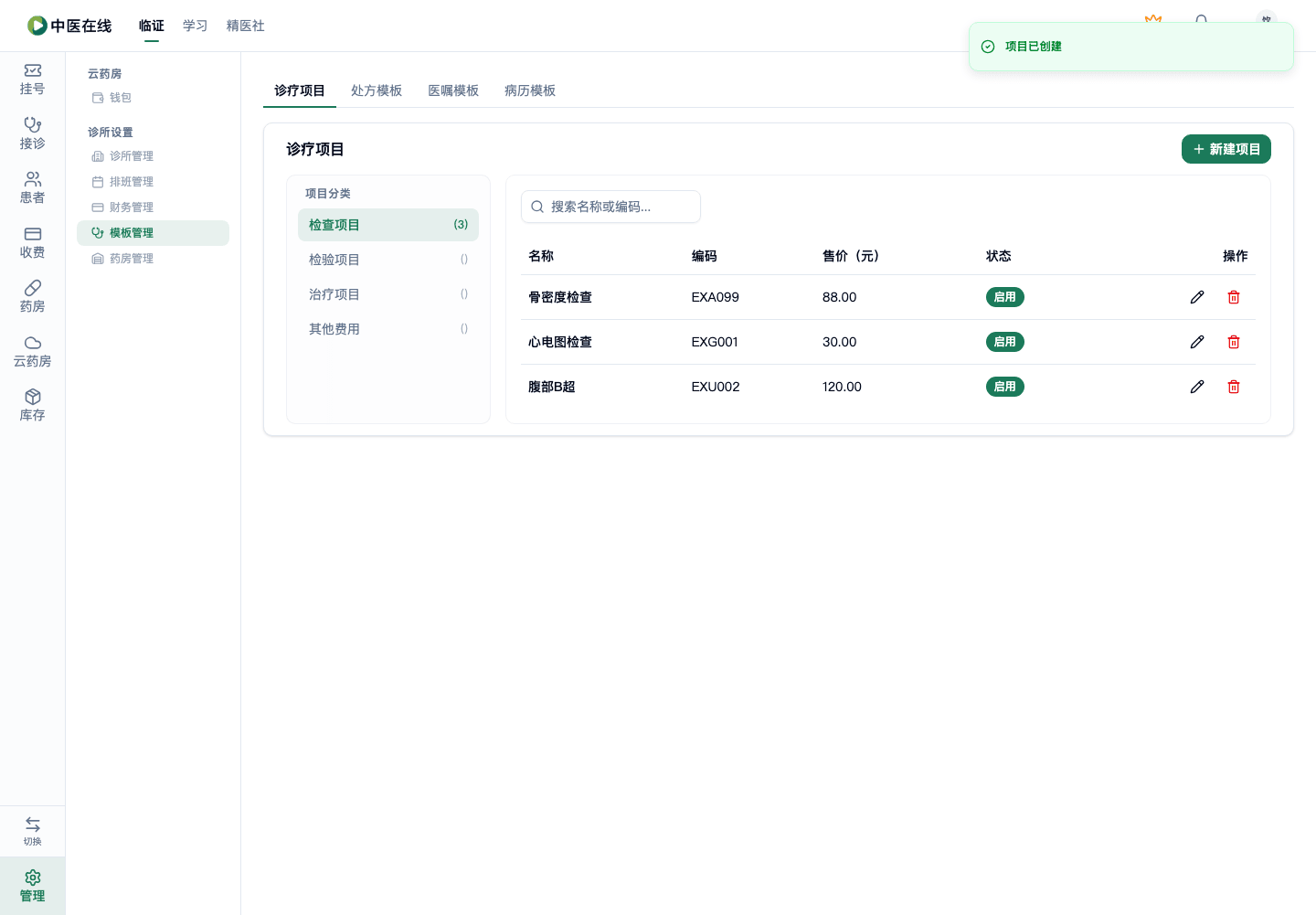The width and height of the screenshot is (1316, 915).
Task: Open the 收费 billing sidebar icon
Action: pyautogui.click(x=33, y=242)
